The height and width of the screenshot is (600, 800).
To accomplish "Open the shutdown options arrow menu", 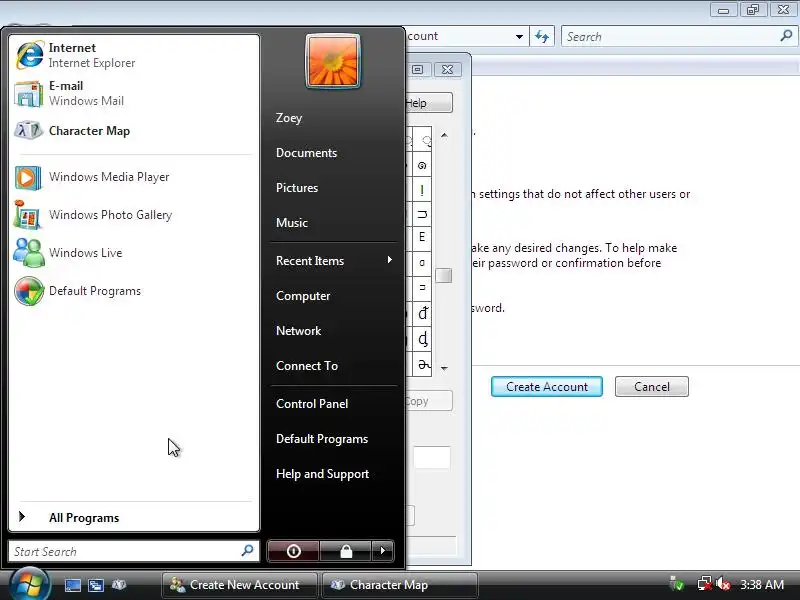I will tap(383, 551).
